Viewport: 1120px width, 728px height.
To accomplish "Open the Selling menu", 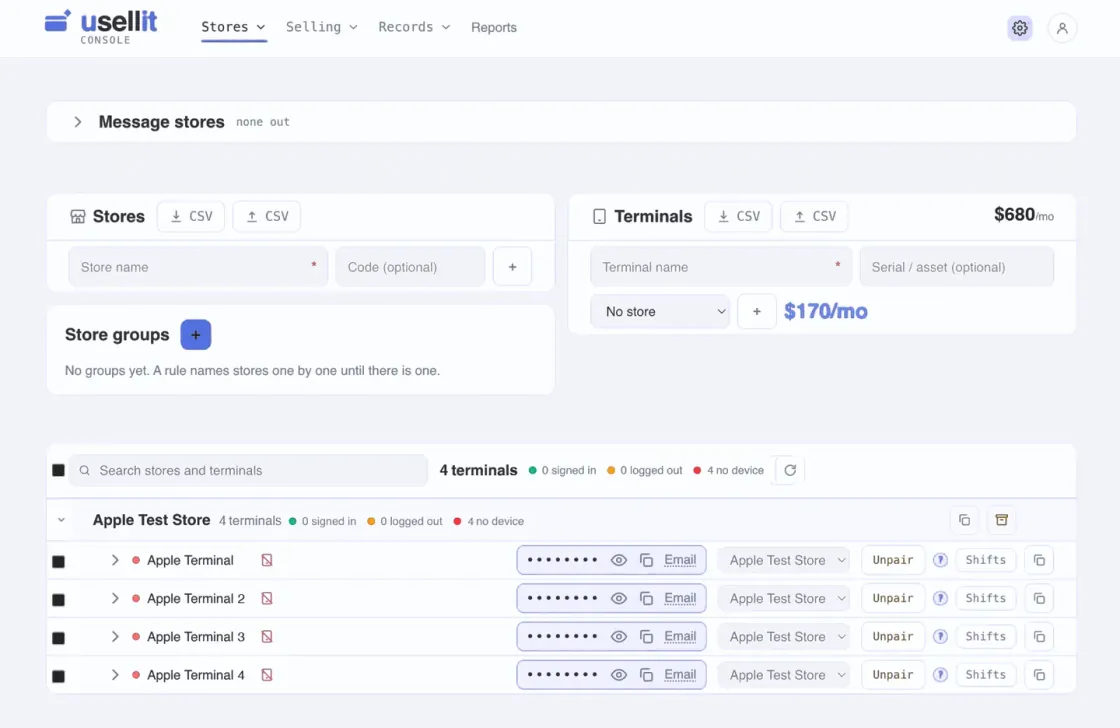I will (321, 27).
